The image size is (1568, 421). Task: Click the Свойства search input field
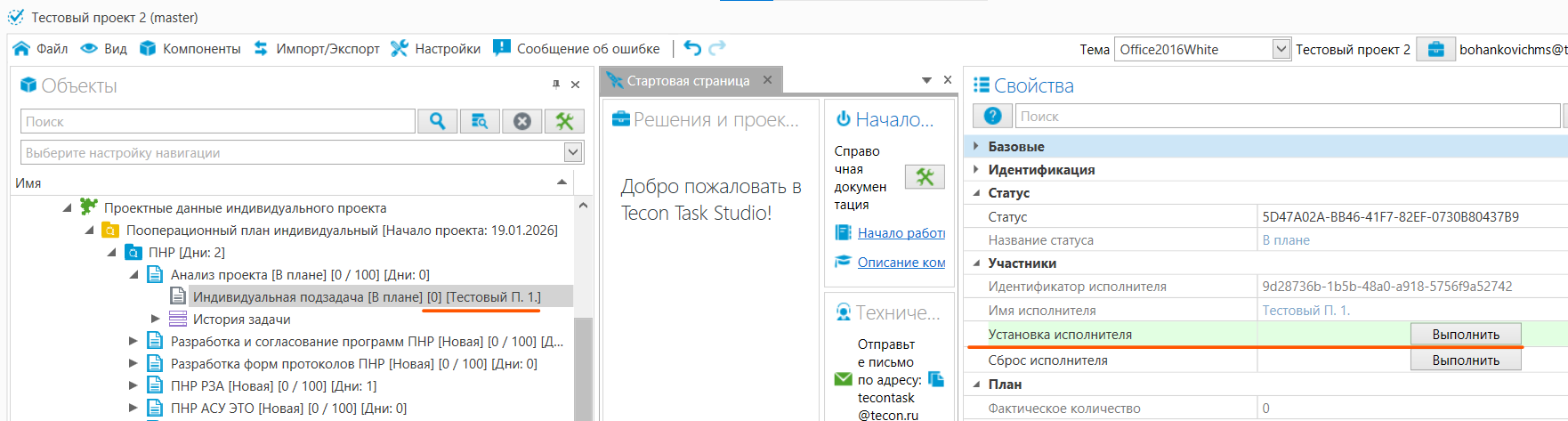[x=1287, y=117]
